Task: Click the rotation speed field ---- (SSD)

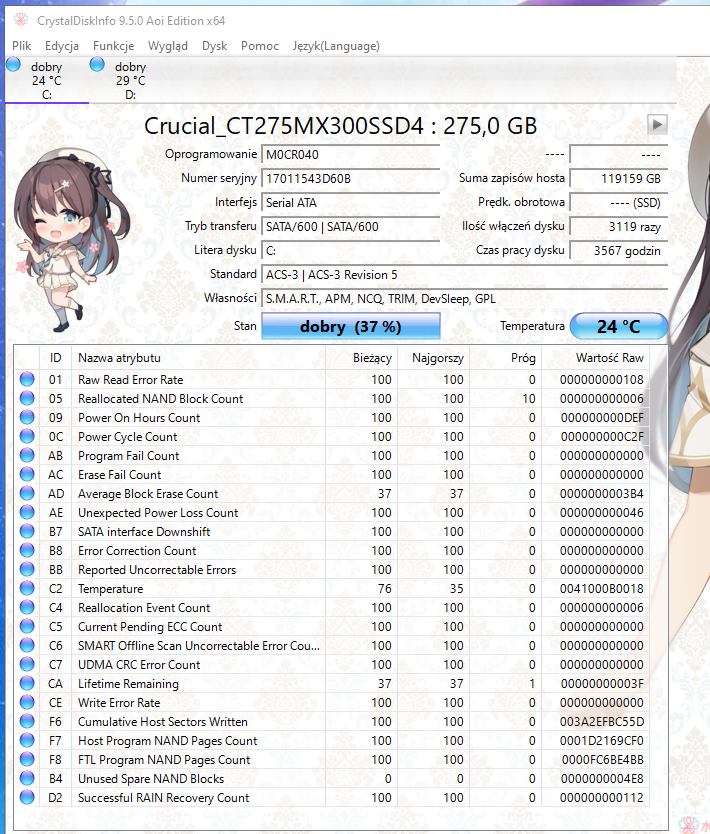Action: pos(619,203)
